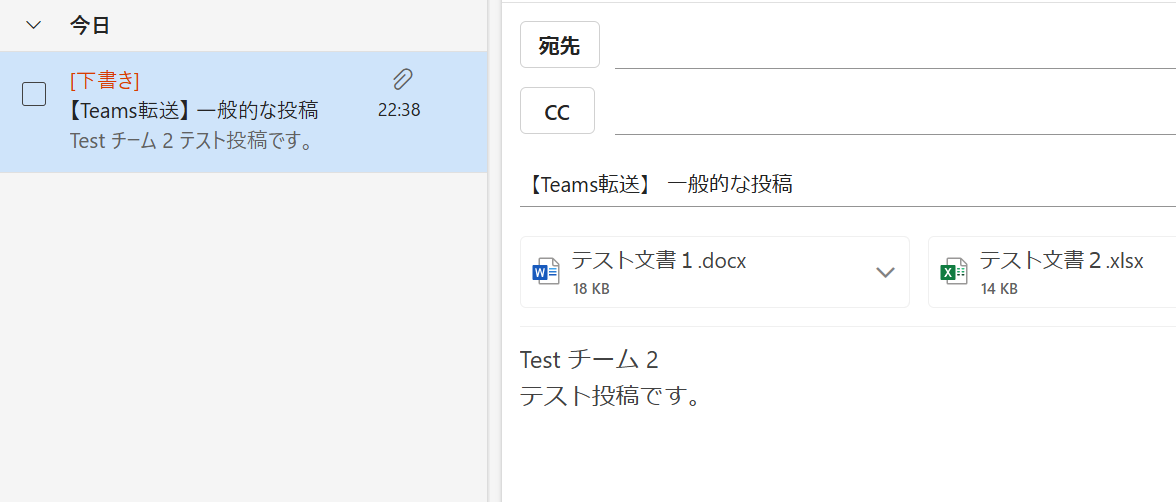
Task: Open the CC recipient picker button
Action: pyautogui.click(x=557, y=111)
